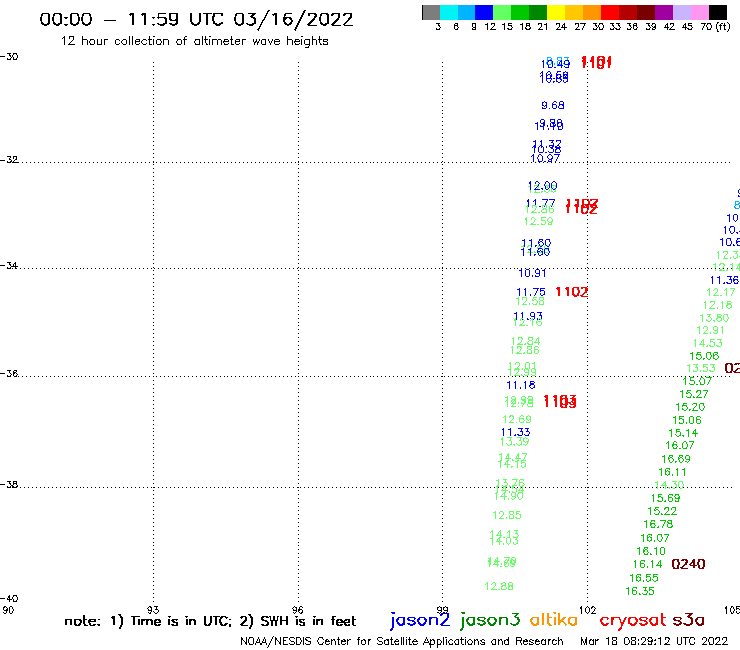Click the wave height value 15.14
The width and height of the screenshot is (740, 650).
[683, 433]
